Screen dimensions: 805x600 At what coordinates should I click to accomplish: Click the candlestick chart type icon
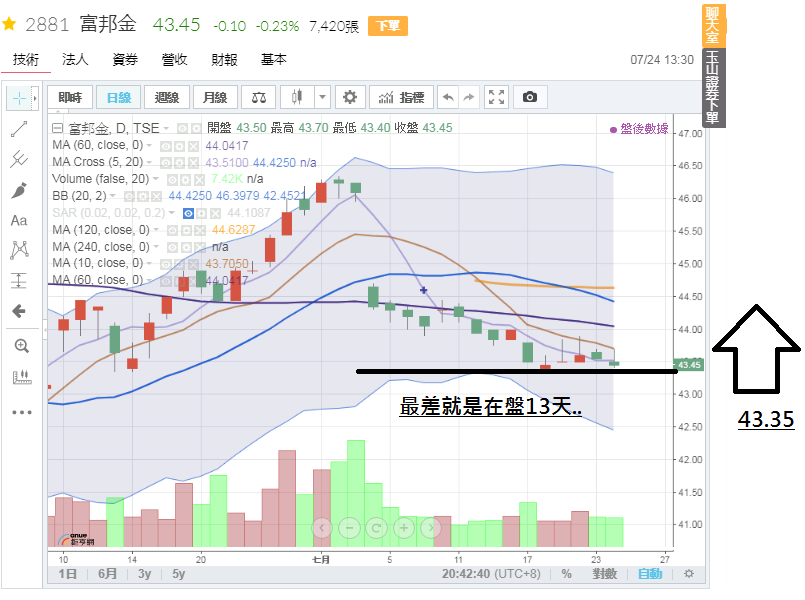tap(297, 97)
